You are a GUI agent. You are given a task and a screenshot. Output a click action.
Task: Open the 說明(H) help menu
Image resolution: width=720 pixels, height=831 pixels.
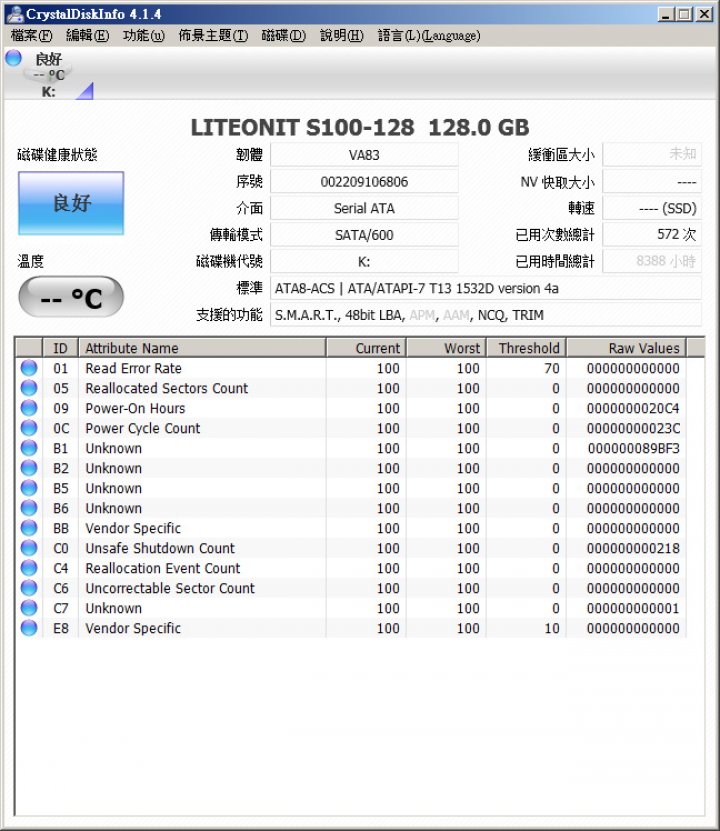click(342, 36)
